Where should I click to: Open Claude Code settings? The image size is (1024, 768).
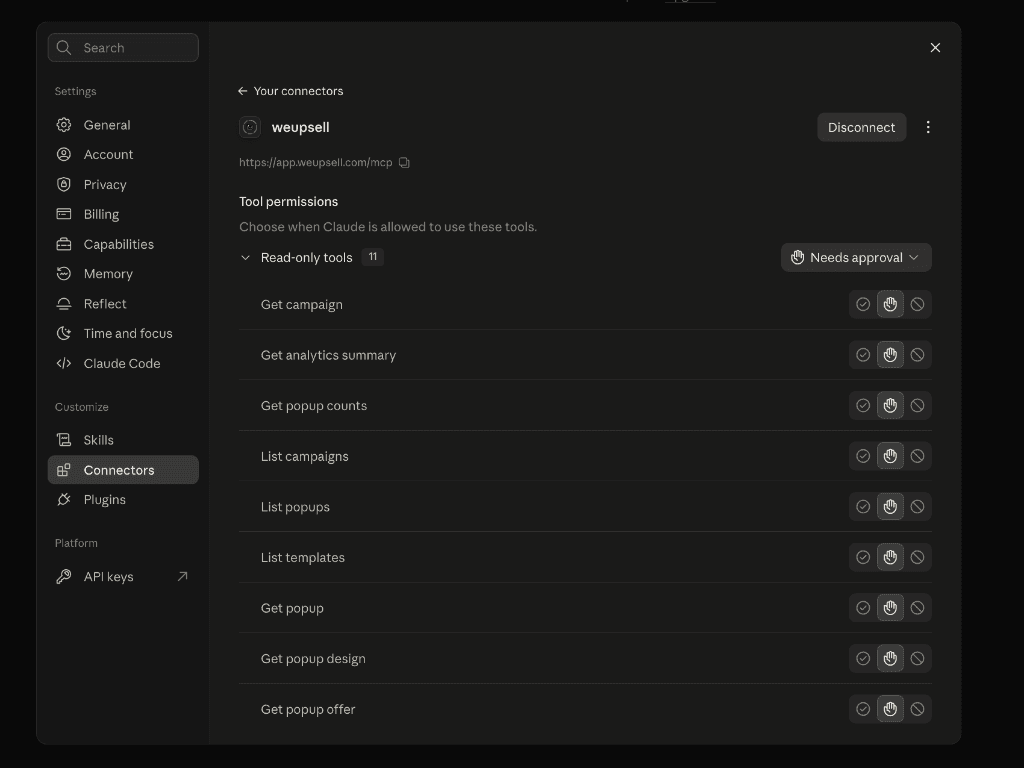123,363
